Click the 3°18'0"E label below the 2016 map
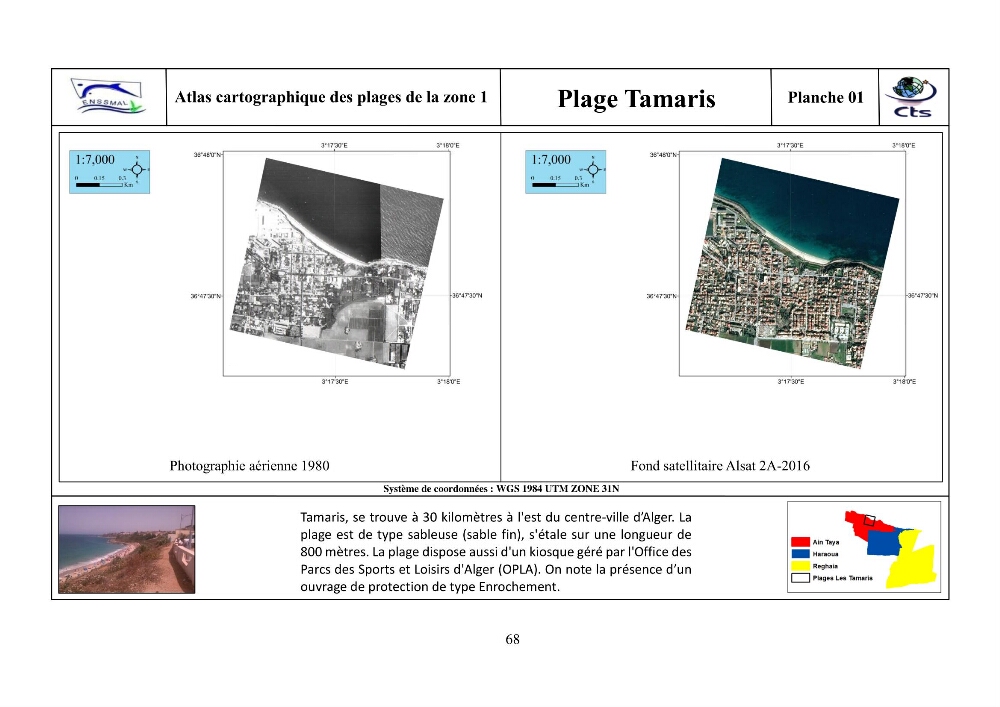Screen dimensions: 1000x707 coord(904,382)
